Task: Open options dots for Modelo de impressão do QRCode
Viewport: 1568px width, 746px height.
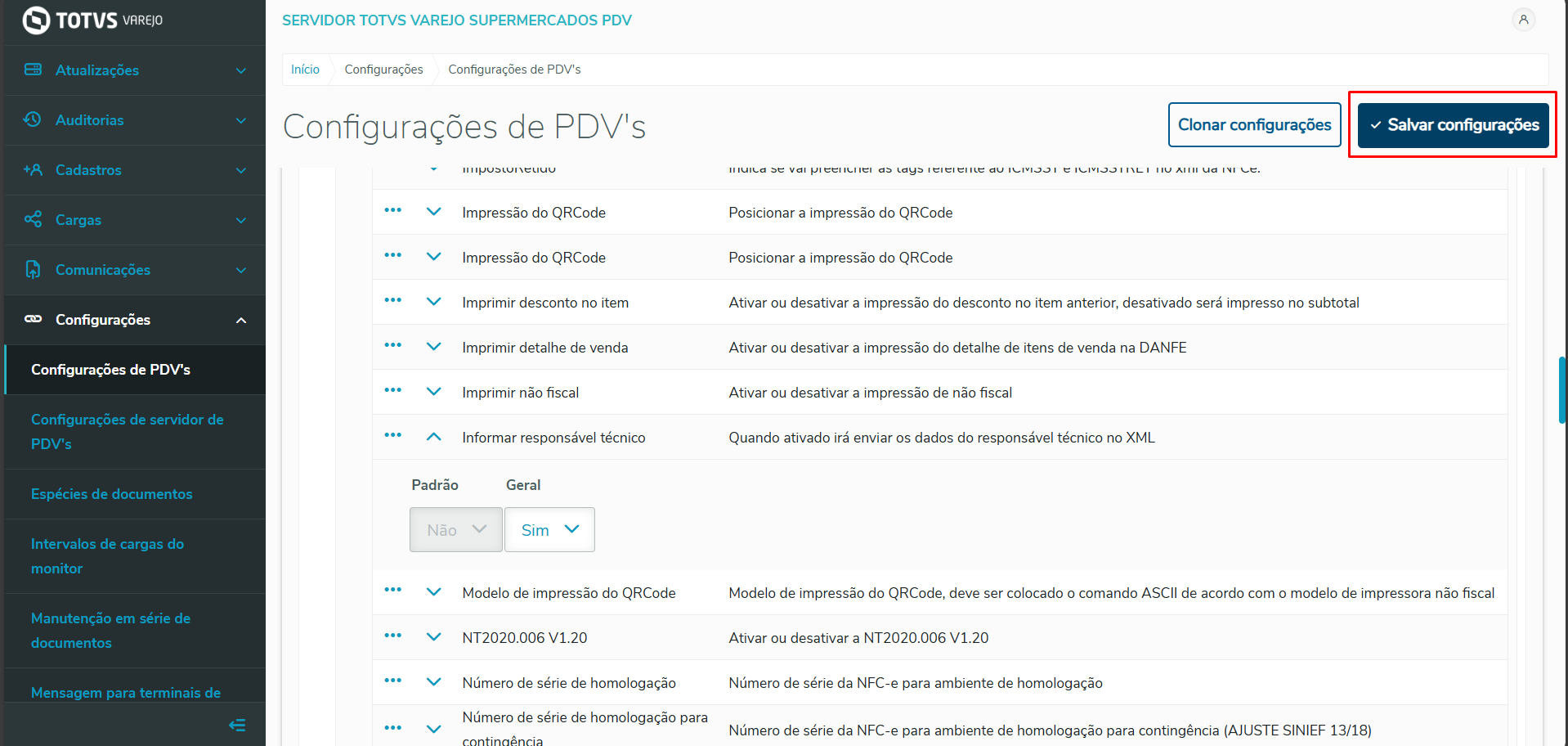Action: click(393, 590)
